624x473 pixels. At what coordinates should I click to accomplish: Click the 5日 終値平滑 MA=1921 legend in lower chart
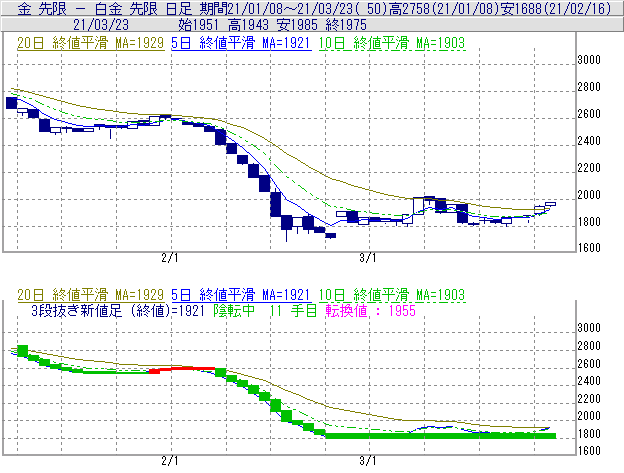pyautogui.click(x=241, y=295)
